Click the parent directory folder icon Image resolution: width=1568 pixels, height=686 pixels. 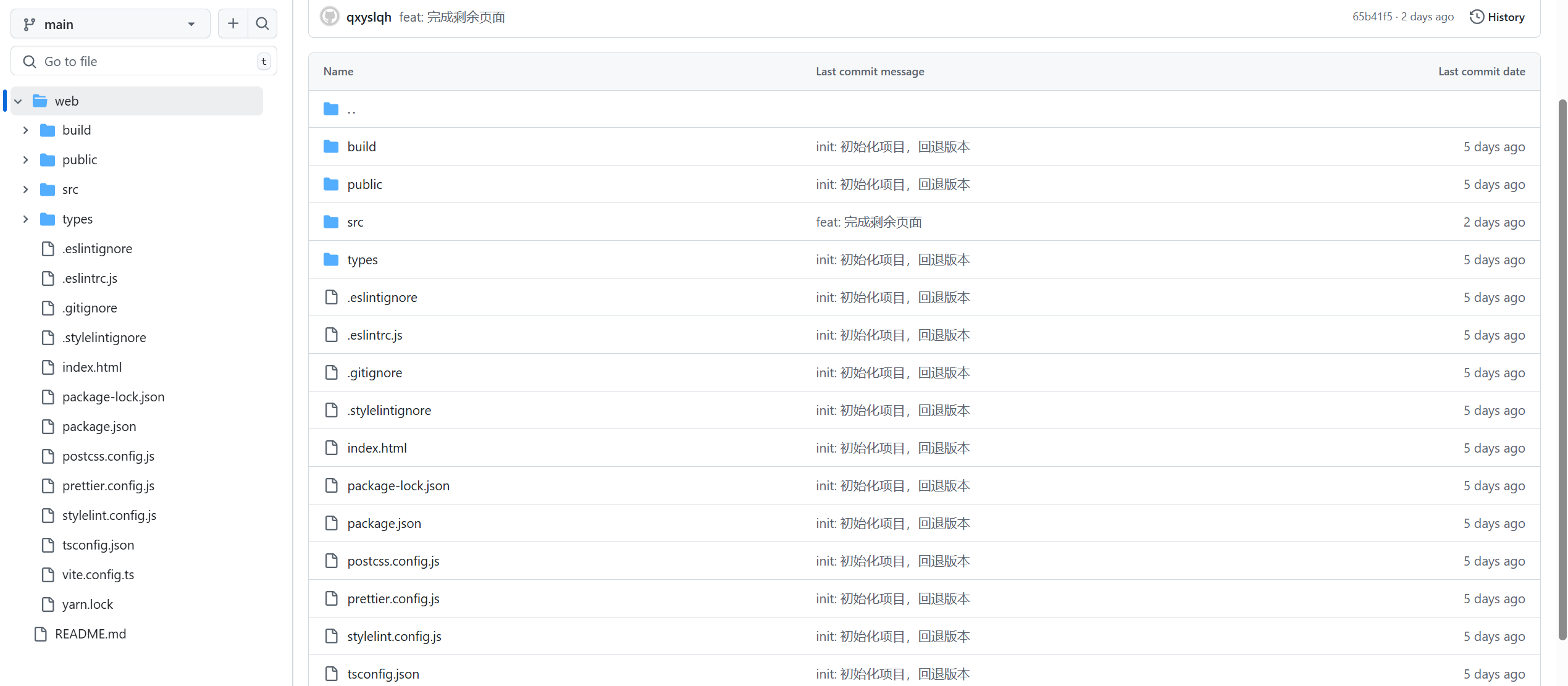[x=331, y=109]
